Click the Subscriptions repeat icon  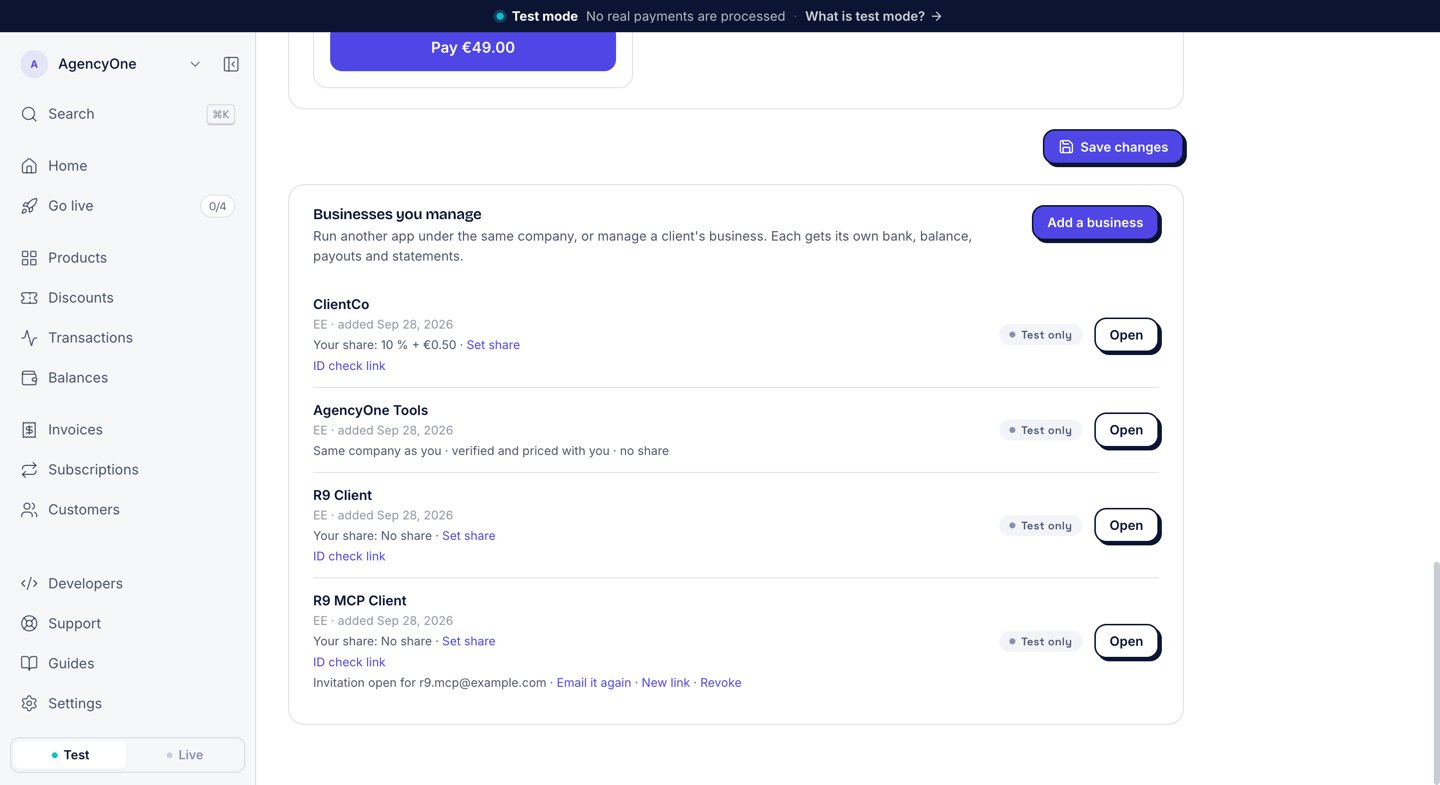click(29, 470)
